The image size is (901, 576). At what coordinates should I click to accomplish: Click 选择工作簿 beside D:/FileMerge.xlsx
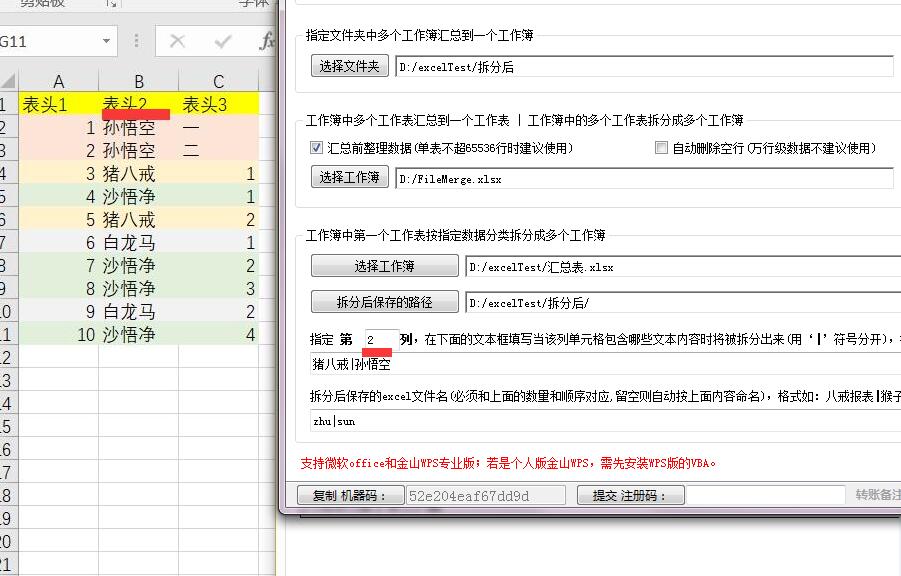[349, 178]
